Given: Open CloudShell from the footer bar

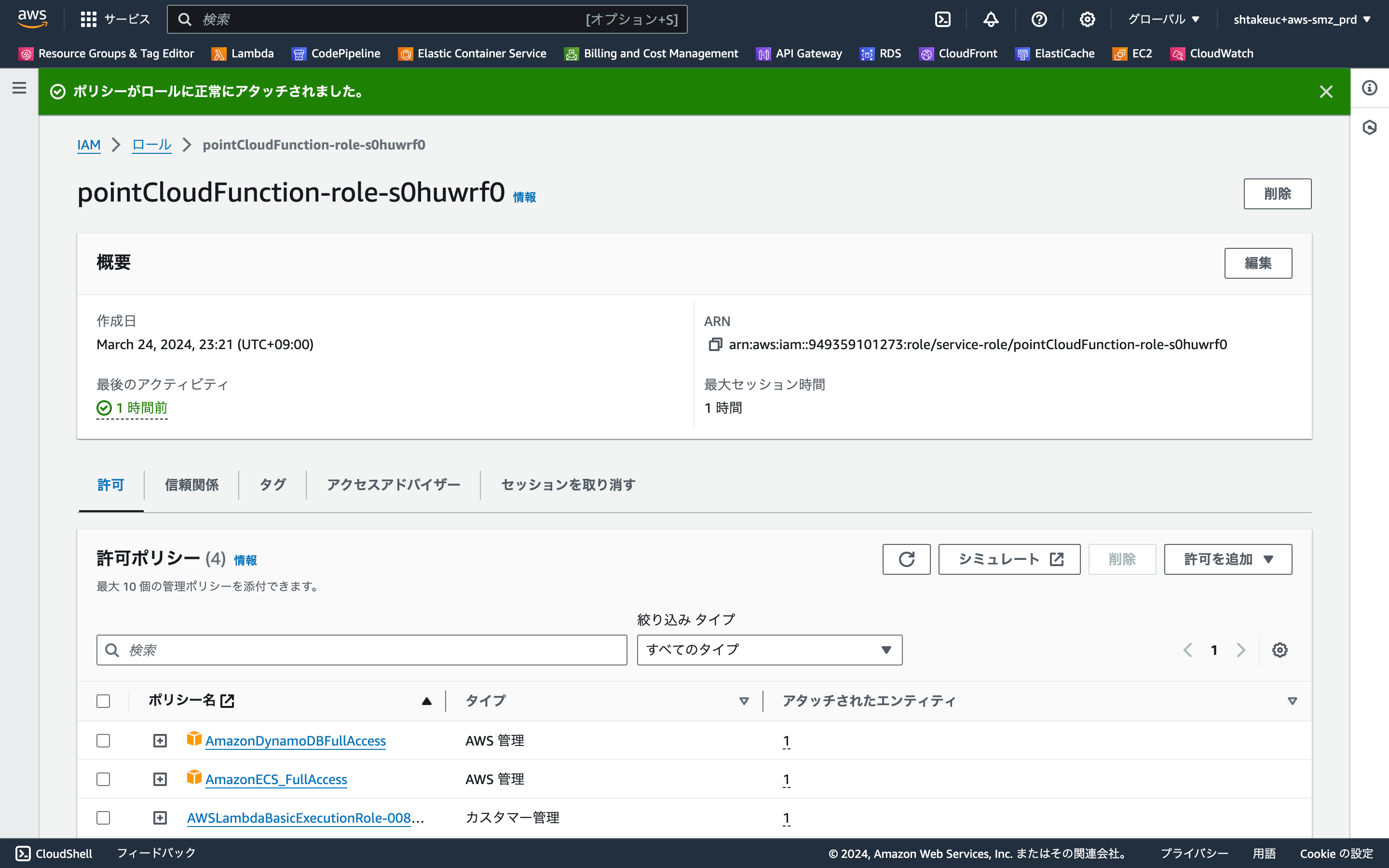Looking at the screenshot, I should coord(54,854).
